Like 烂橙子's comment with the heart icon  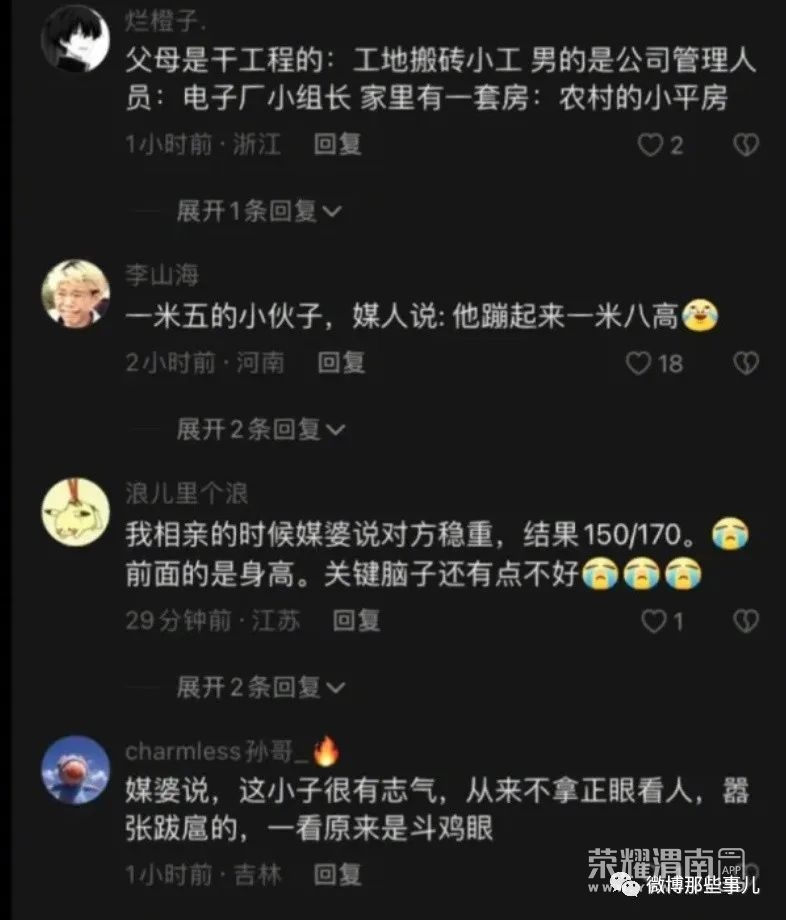point(650,145)
